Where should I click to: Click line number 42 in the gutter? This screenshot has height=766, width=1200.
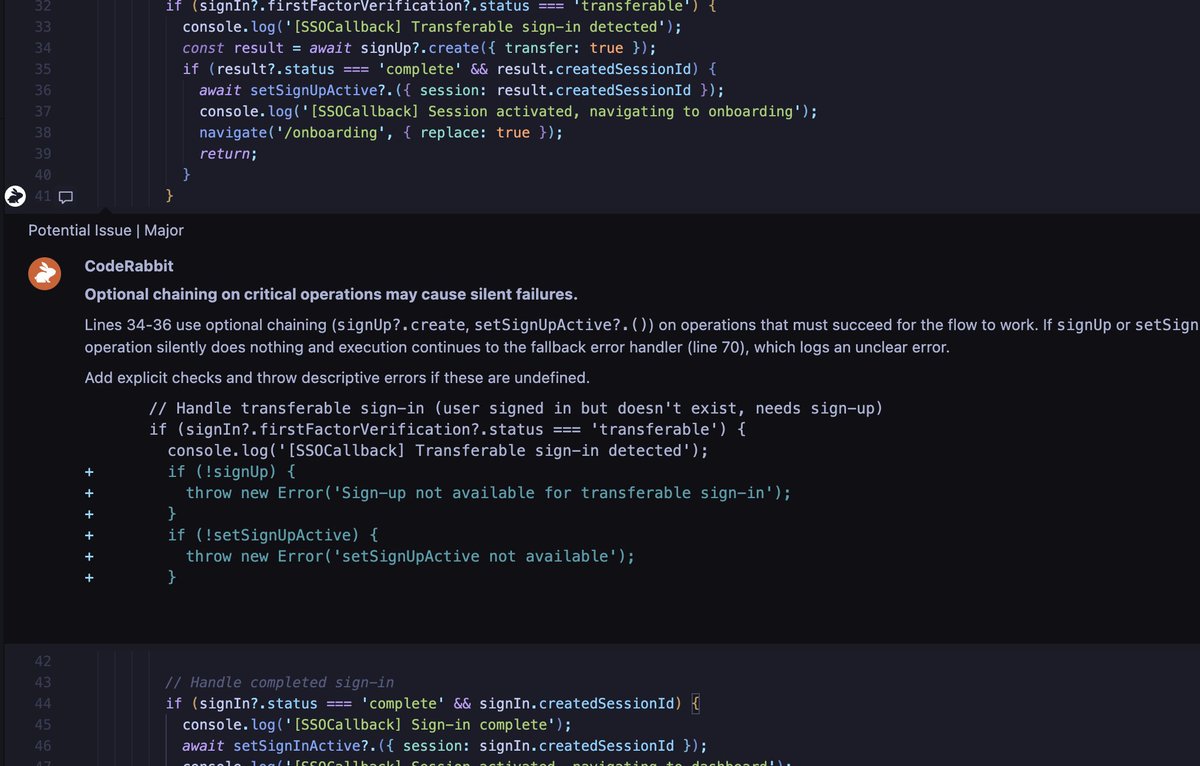[x=43, y=661]
